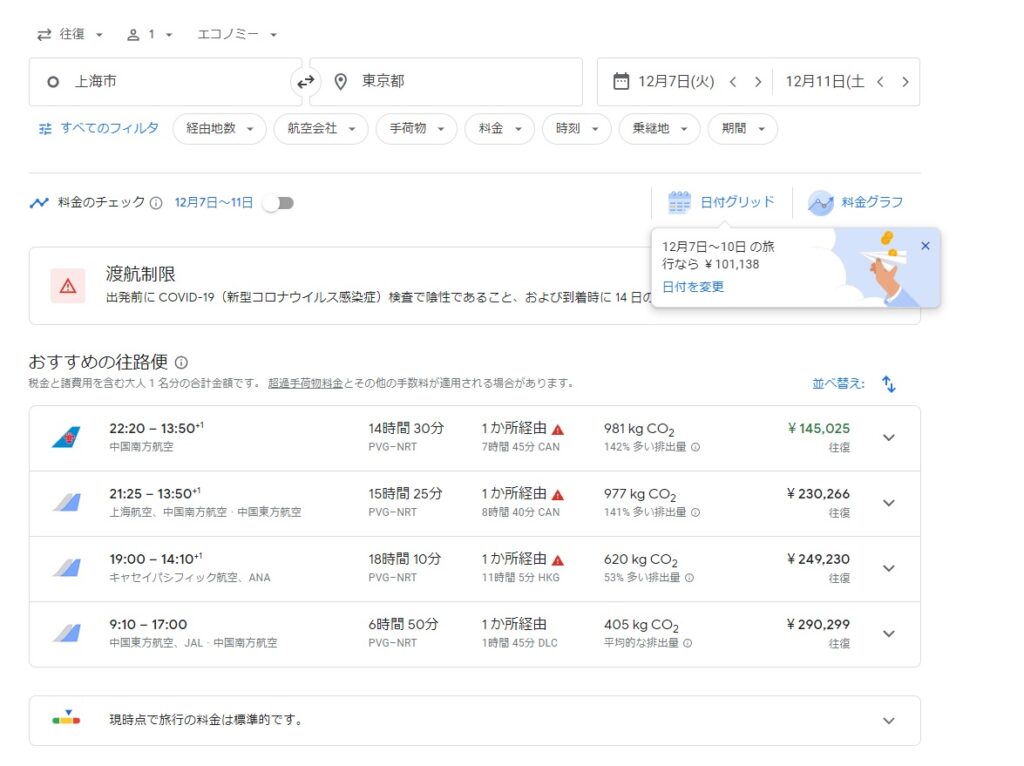Open the 航空会社 airlines filter
Viewport: 1024px width, 766px height.
320,129
